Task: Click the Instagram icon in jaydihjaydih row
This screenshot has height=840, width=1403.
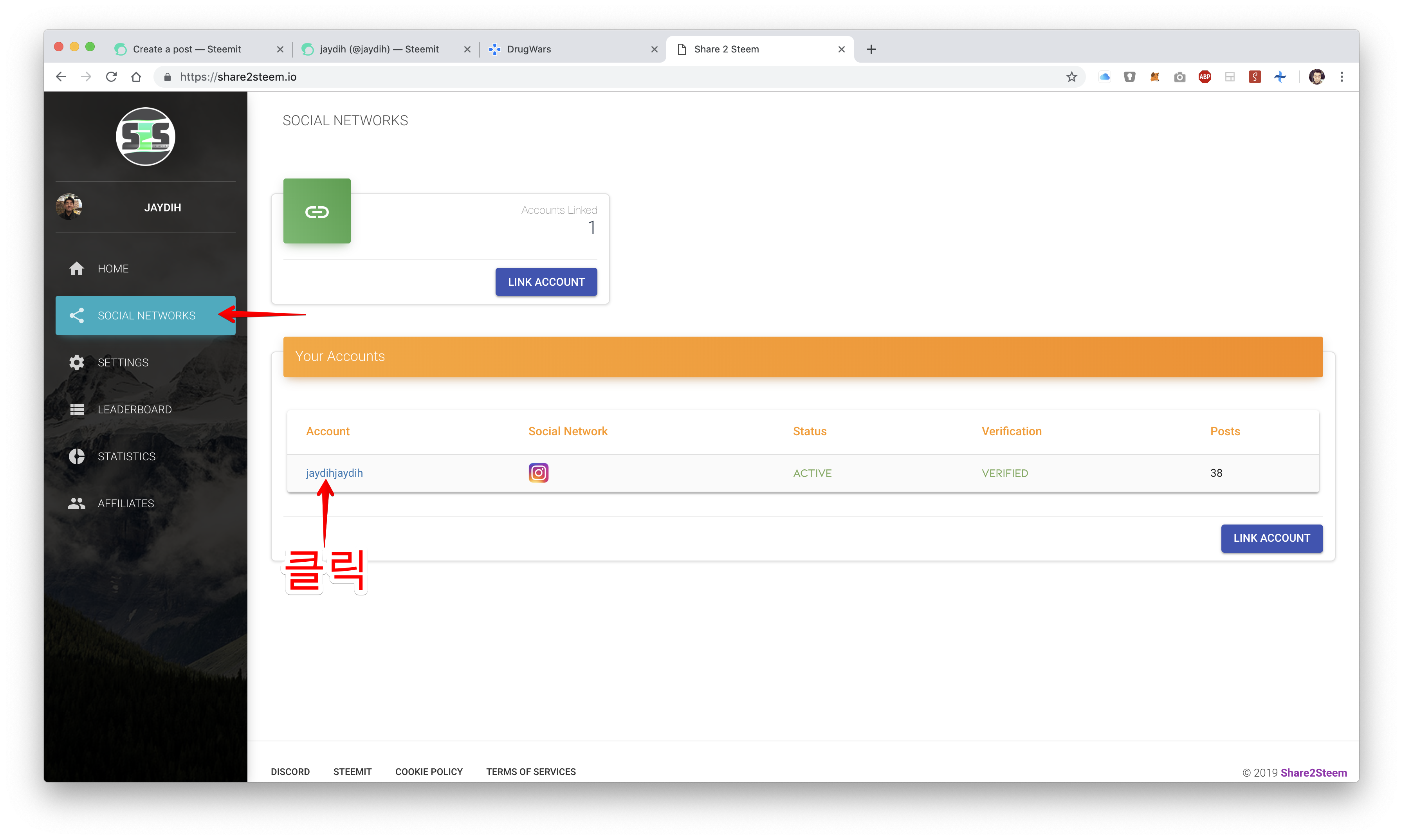Action: click(x=538, y=472)
